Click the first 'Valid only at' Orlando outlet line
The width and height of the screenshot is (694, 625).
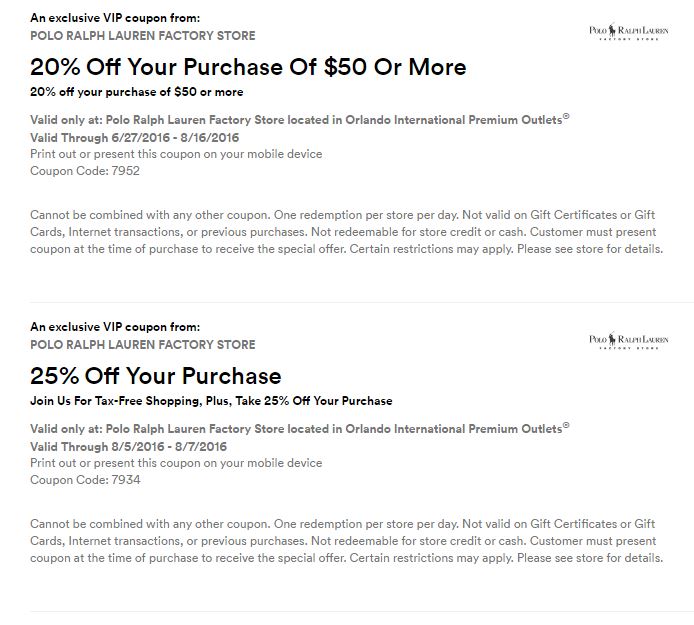coord(300,120)
